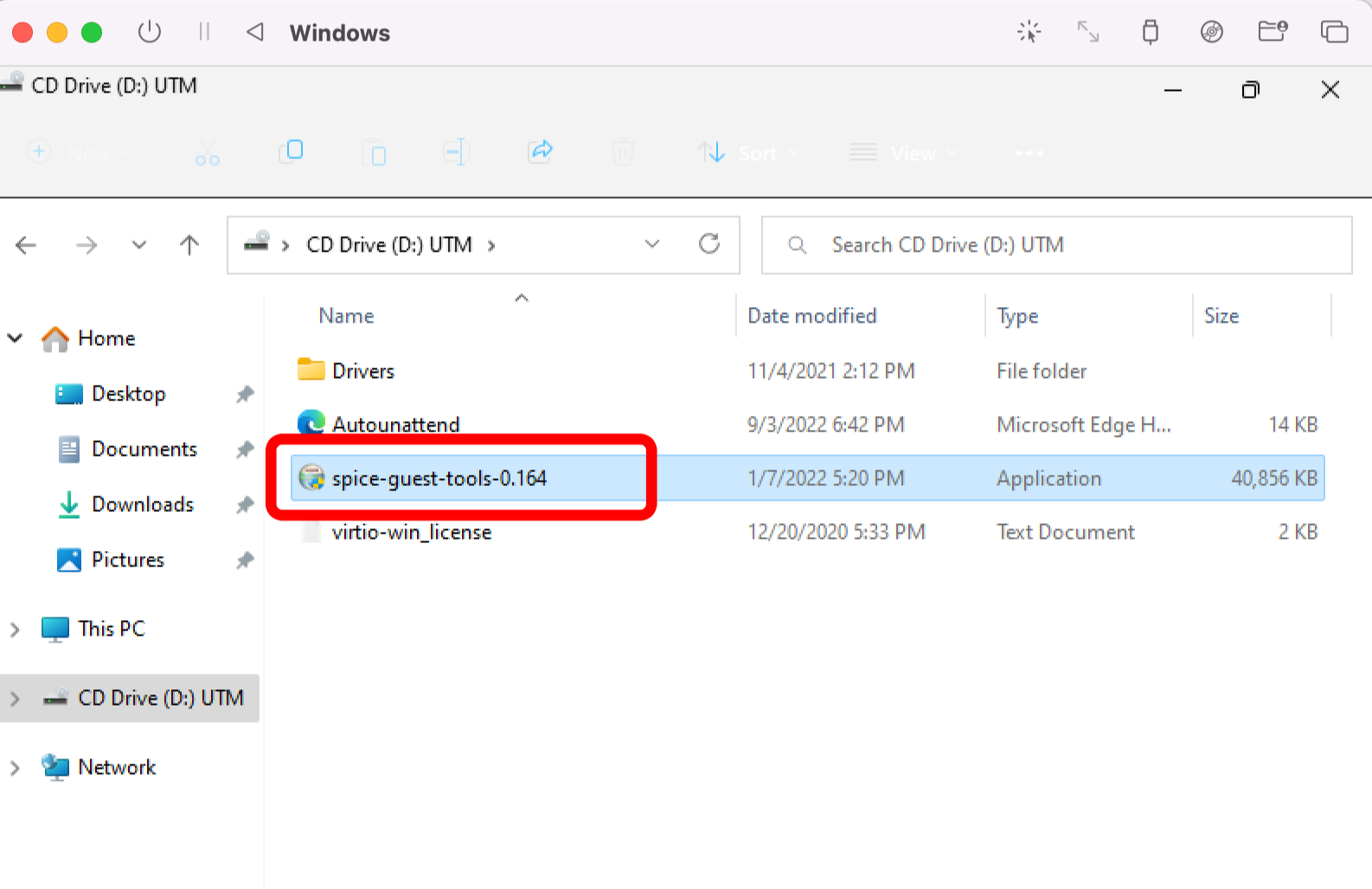Screen dimensions: 1372x889
Task: Open the See more ellipsis menu
Action: (1029, 153)
